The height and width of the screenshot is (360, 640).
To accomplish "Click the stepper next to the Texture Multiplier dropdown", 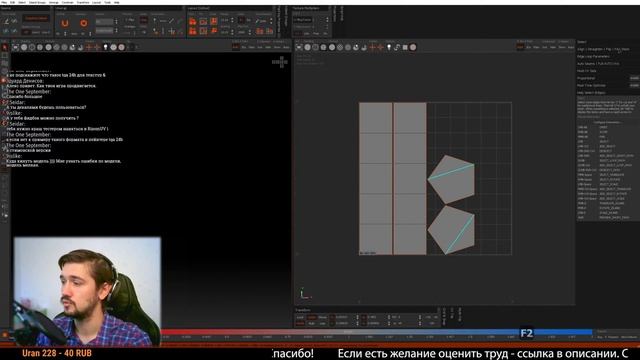I will (327, 20).
